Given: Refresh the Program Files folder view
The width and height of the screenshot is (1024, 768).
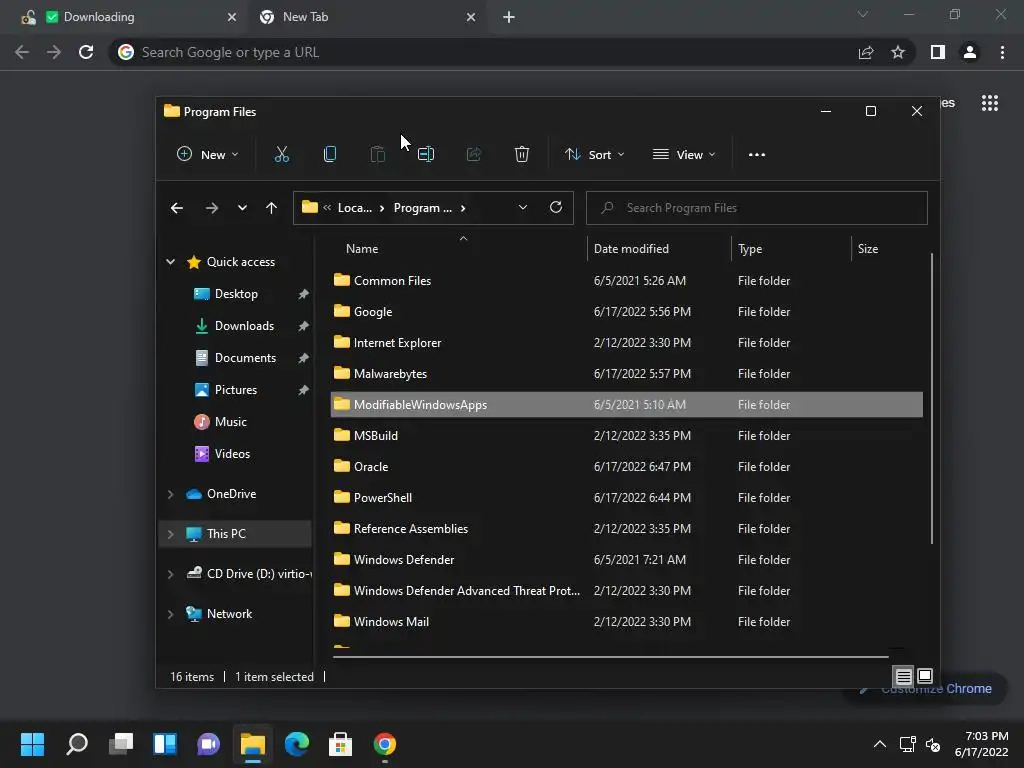Looking at the screenshot, I should (x=556, y=207).
